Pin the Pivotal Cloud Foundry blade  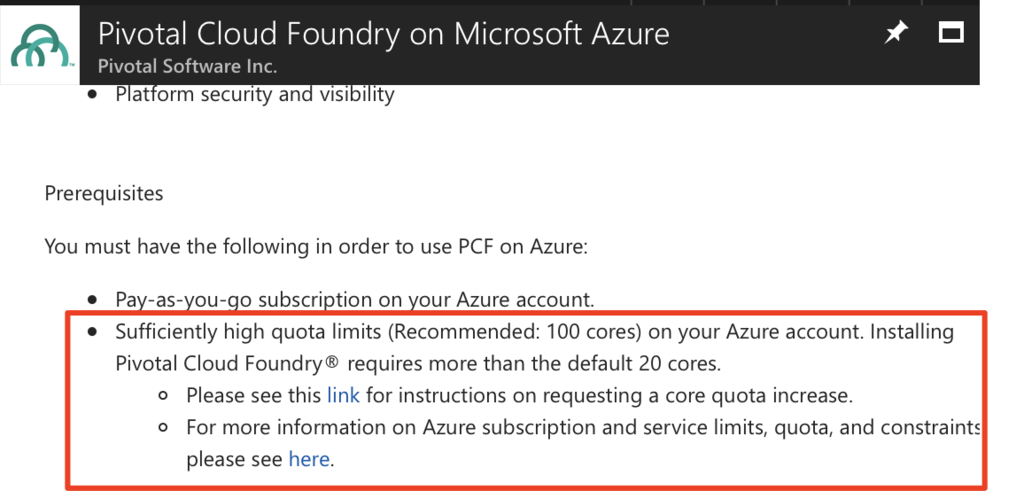[895, 34]
